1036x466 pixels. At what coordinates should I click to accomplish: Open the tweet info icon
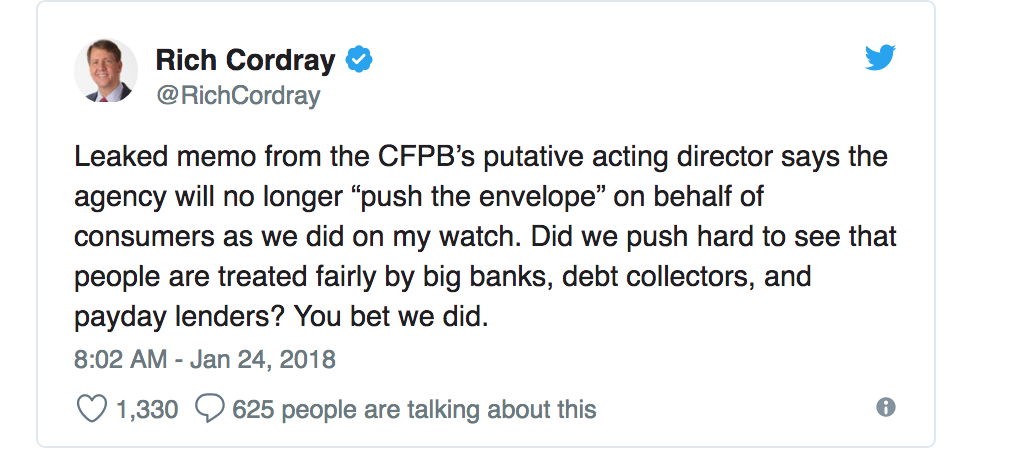point(885,407)
